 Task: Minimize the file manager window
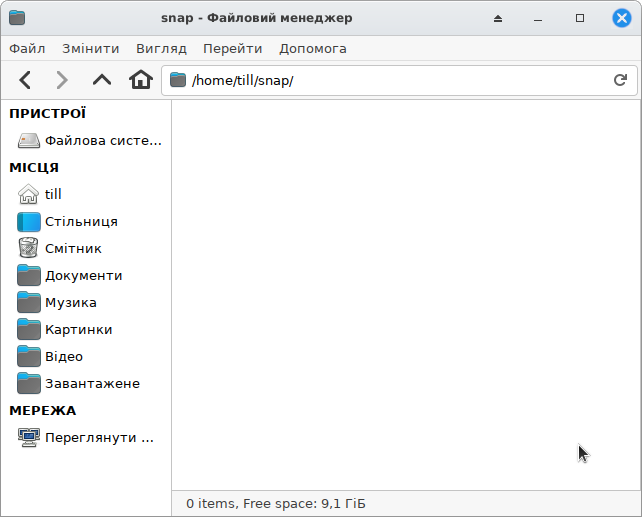tap(538, 18)
